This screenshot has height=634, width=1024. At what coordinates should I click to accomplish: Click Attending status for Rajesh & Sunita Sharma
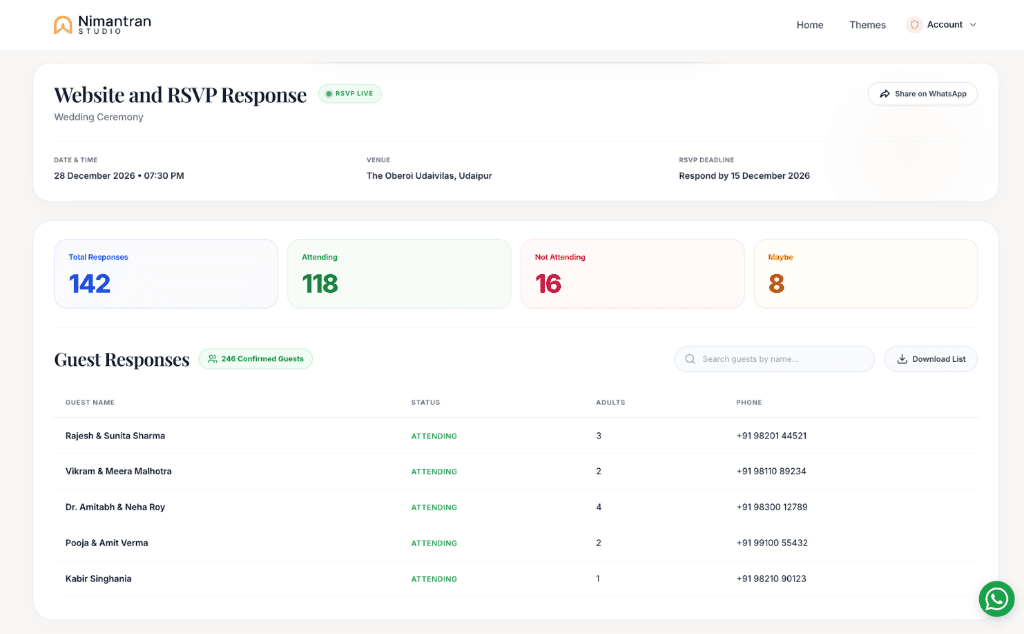434,436
